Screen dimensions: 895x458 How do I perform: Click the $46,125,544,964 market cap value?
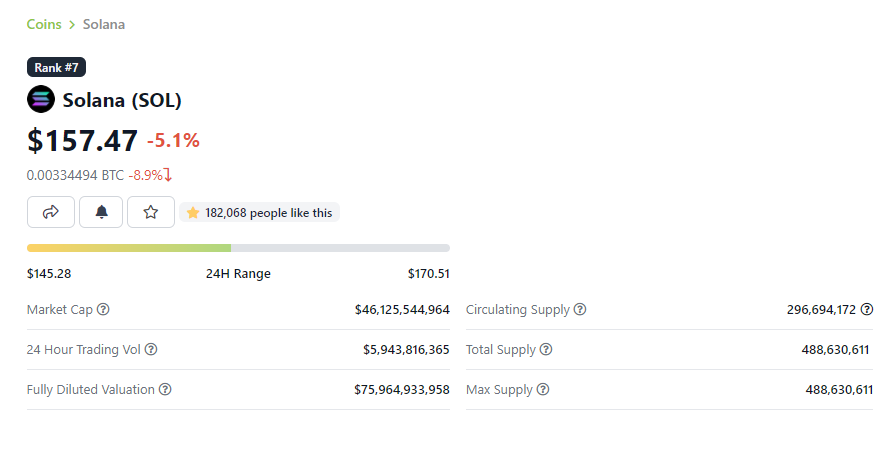[x=402, y=310]
